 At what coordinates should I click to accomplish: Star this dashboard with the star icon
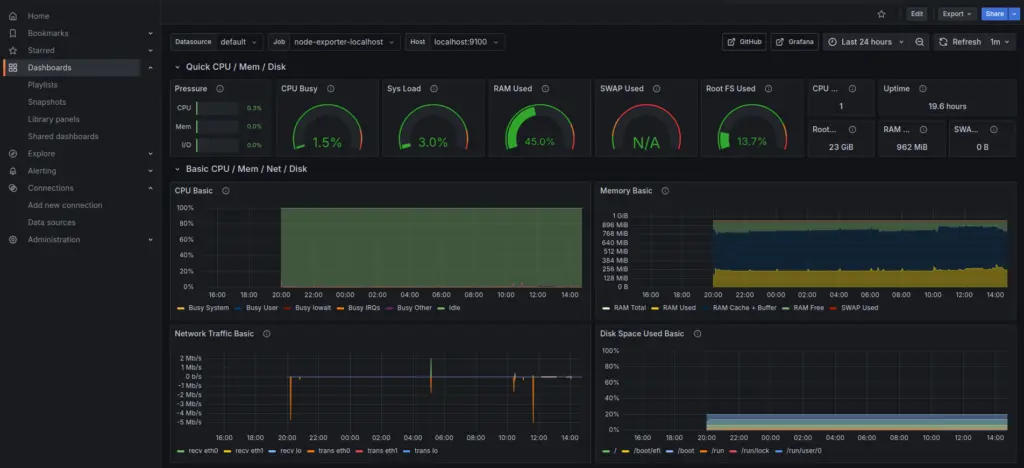click(x=882, y=14)
